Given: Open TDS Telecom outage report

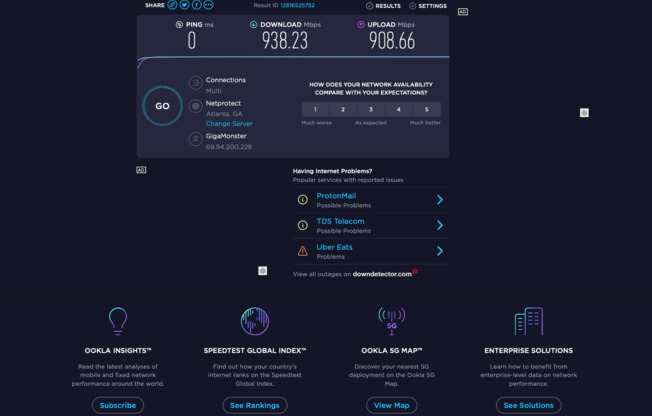Looking at the screenshot, I should [340, 221].
